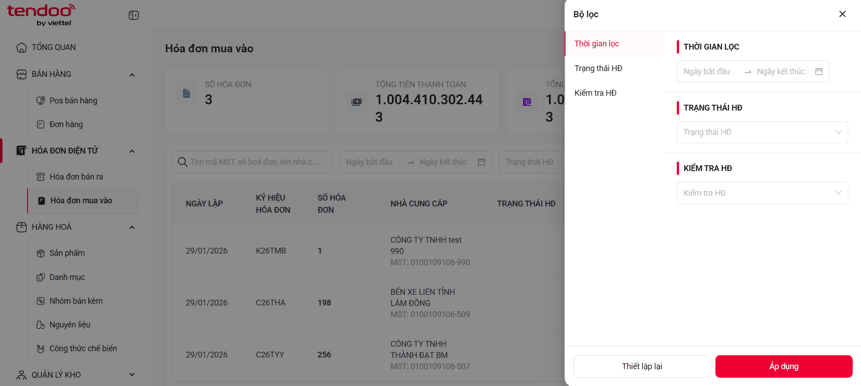This screenshot has width=861, height=386.
Task: Click invoice number 256
Action: tap(324, 355)
